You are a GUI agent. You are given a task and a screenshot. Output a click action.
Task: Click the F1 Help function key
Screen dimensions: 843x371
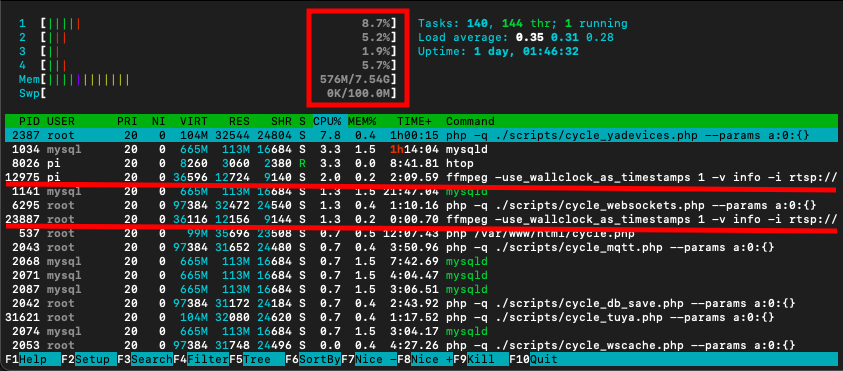coord(33,359)
